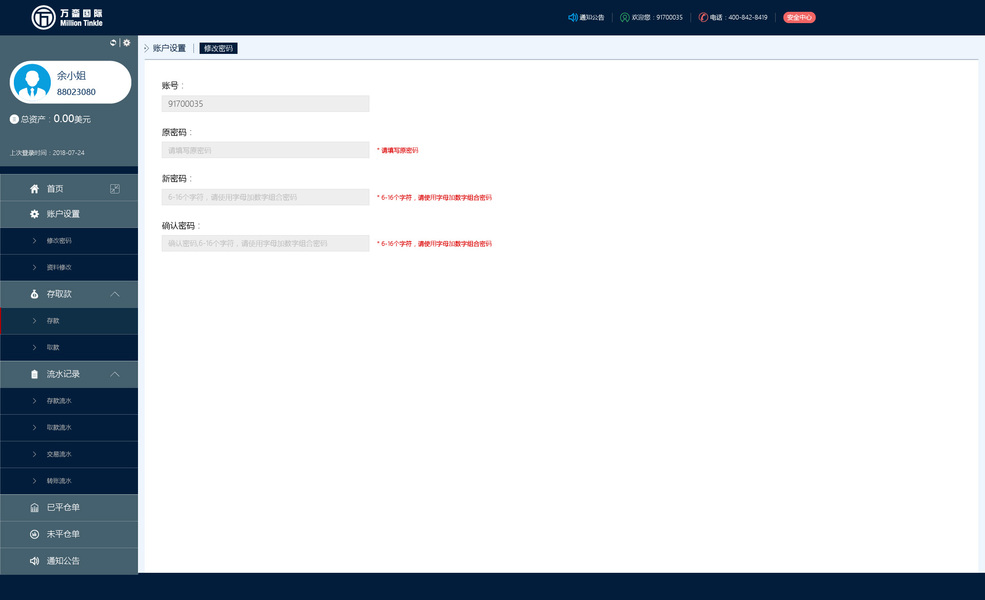The width and height of the screenshot is (985, 600).
Task: Click the 通知公告 link in header
Action: tap(592, 18)
